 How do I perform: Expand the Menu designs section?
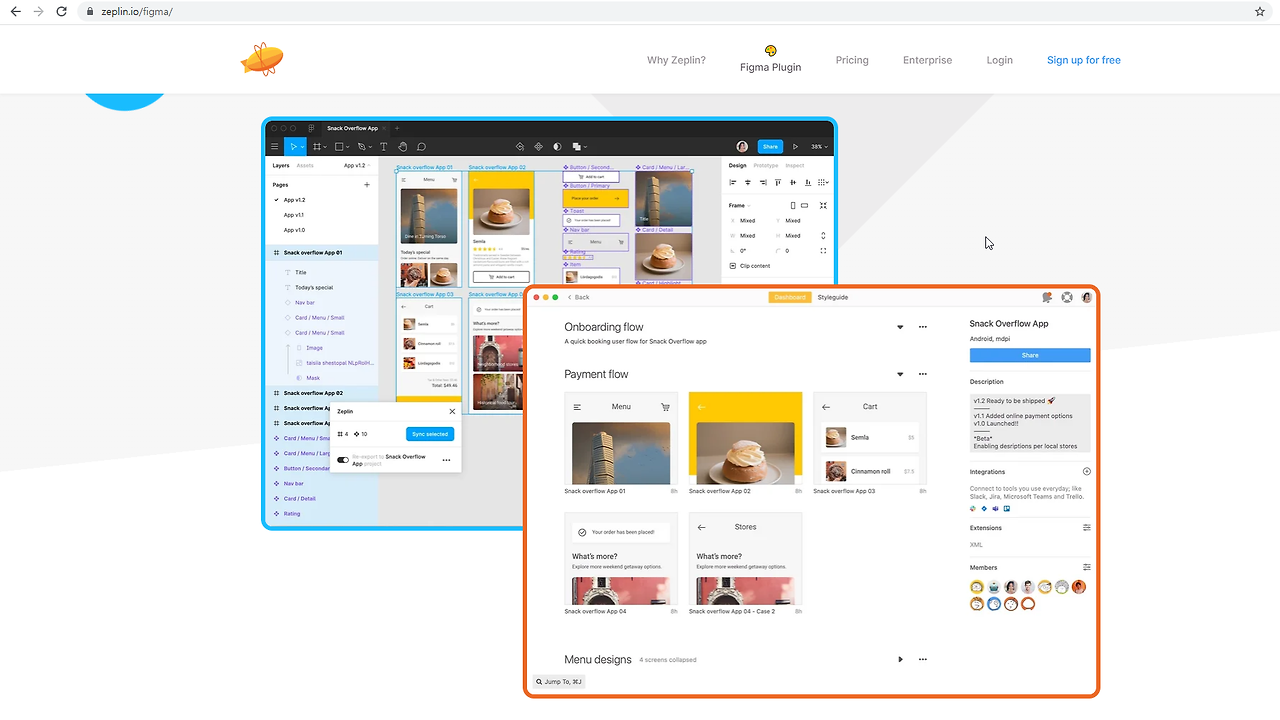[900, 659]
